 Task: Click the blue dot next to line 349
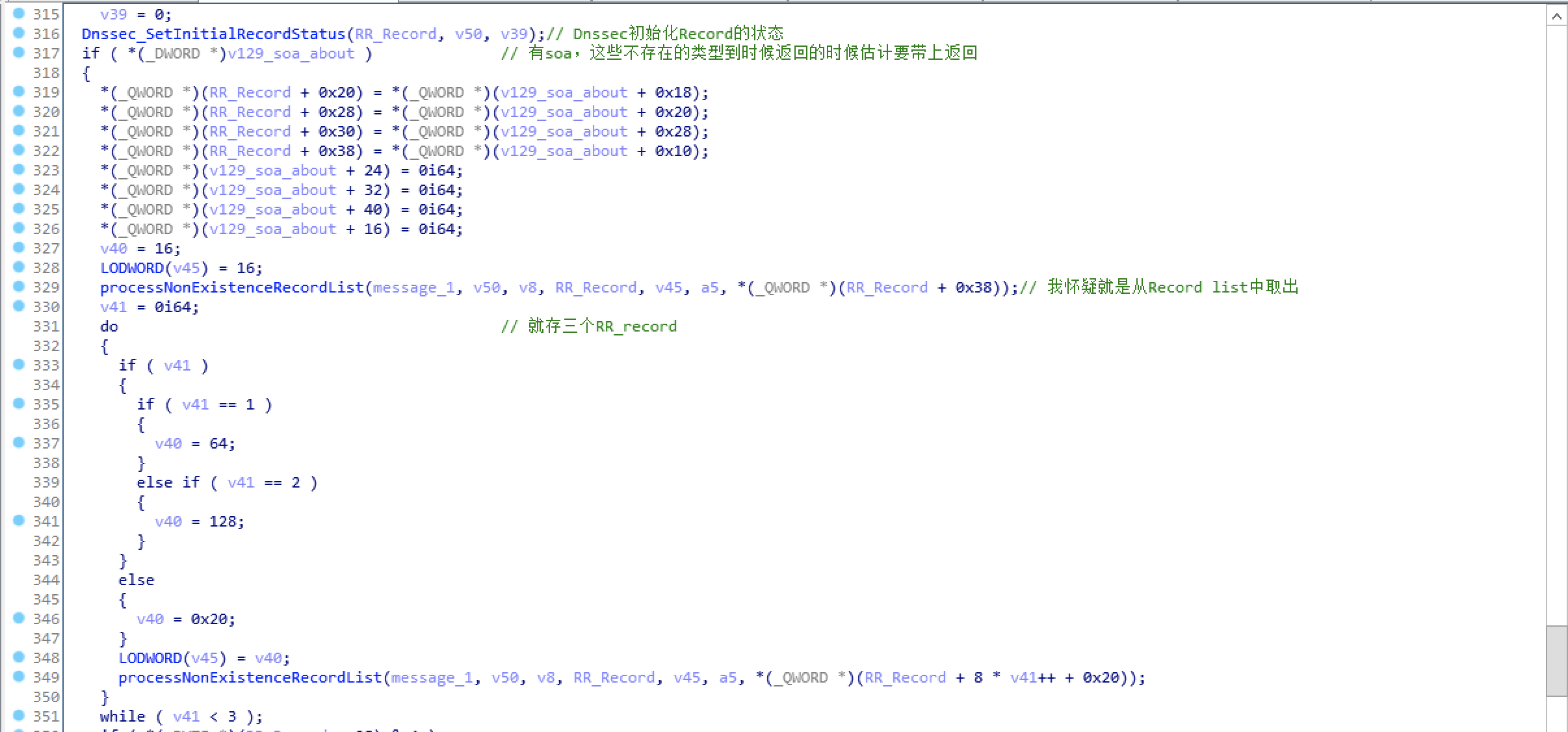[x=19, y=676]
